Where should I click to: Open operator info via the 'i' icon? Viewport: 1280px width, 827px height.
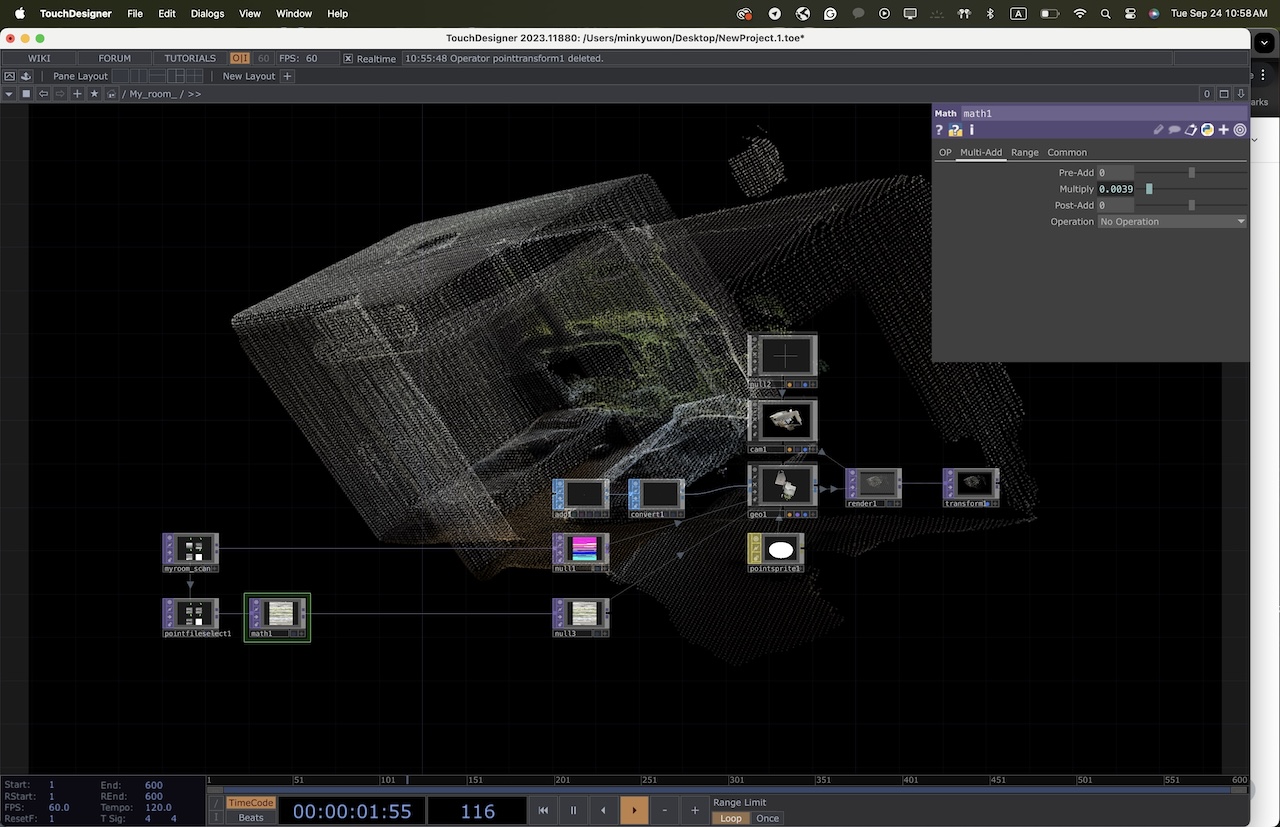(972, 130)
